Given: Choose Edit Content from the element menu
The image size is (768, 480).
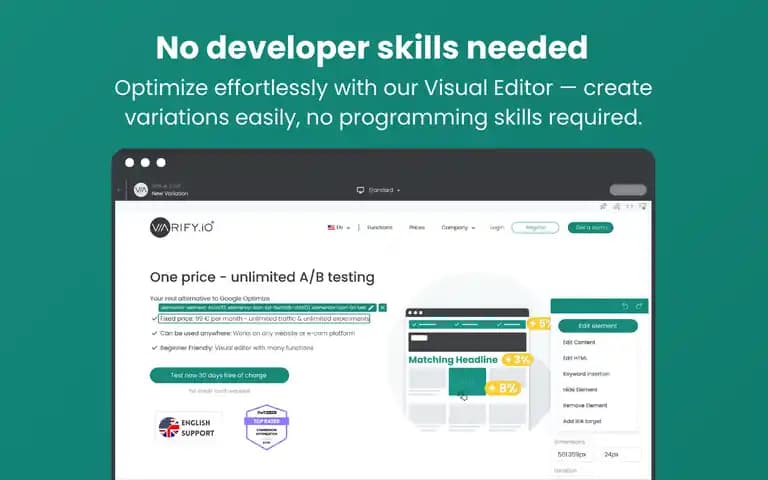Looking at the screenshot, I should (x=579, y=342).
